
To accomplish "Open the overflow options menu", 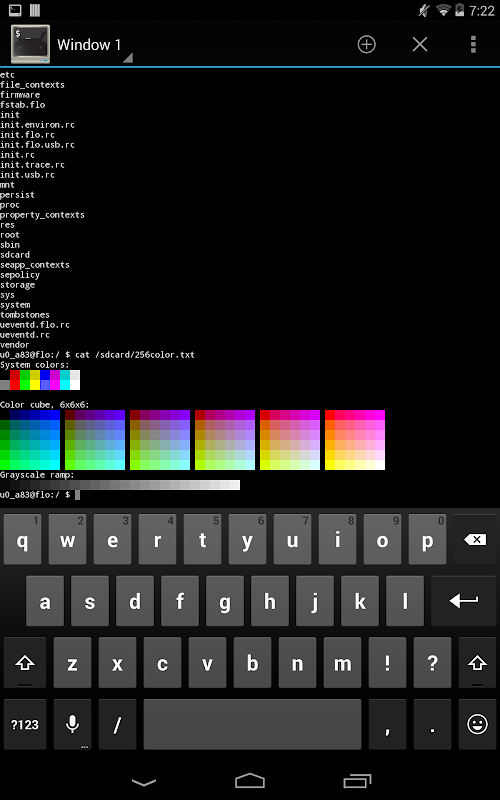I will click(473, 45).
